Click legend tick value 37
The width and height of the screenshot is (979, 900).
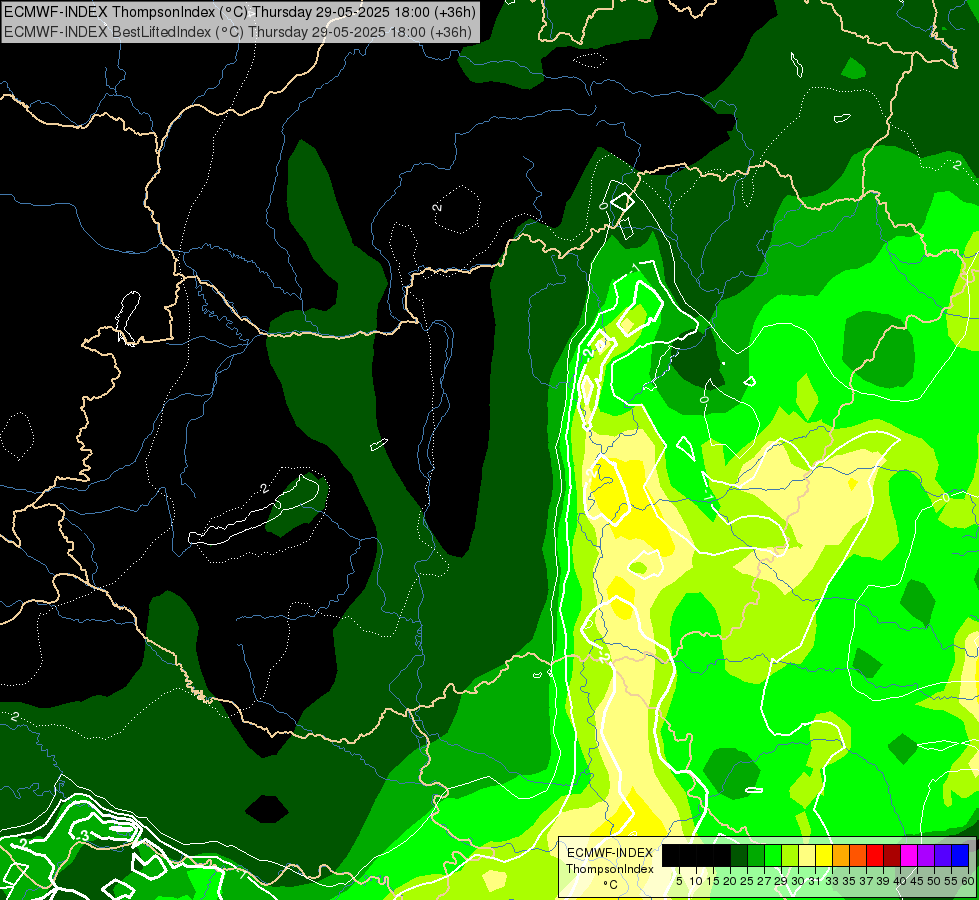click(866, 881)
